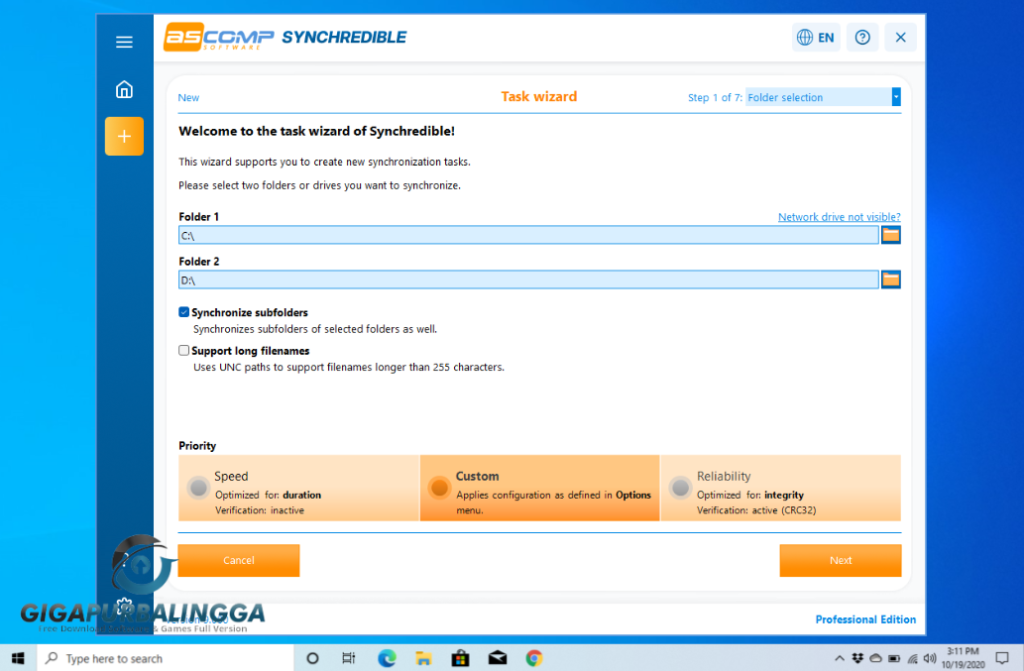
Task: Open the Folder selection step dropdown
Action: [895, 97]
